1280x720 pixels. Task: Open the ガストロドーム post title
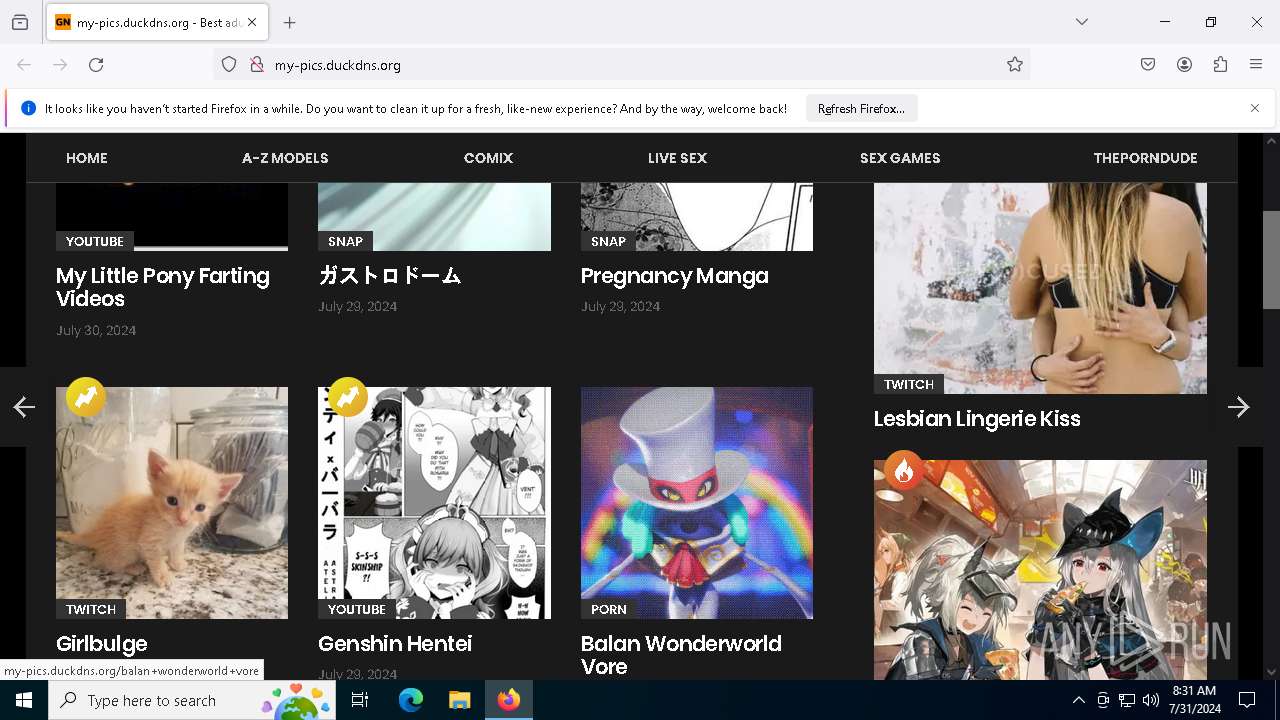click(x=390, y=276)
